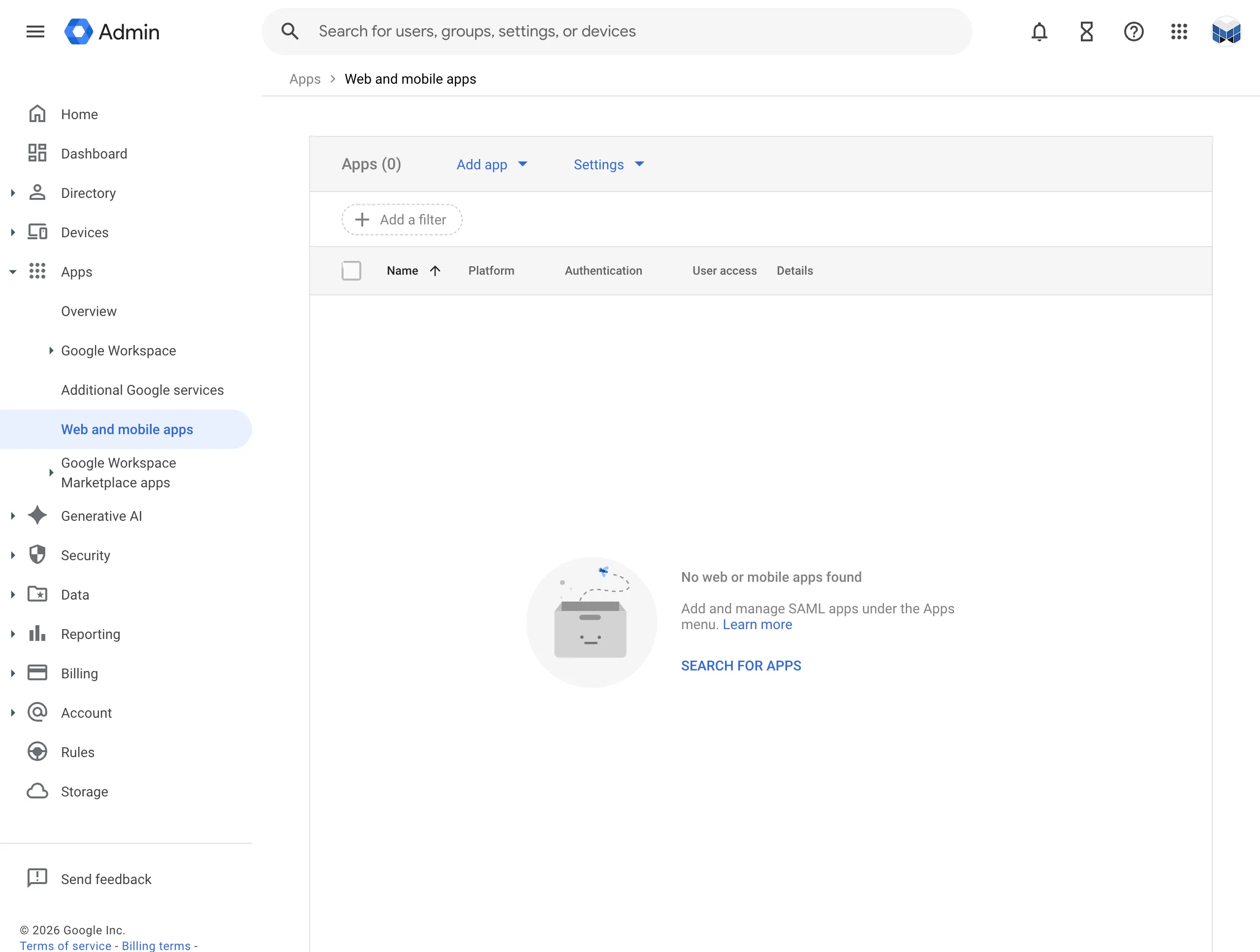
Task: Open the notifications bell
Action: point(1039,32)
